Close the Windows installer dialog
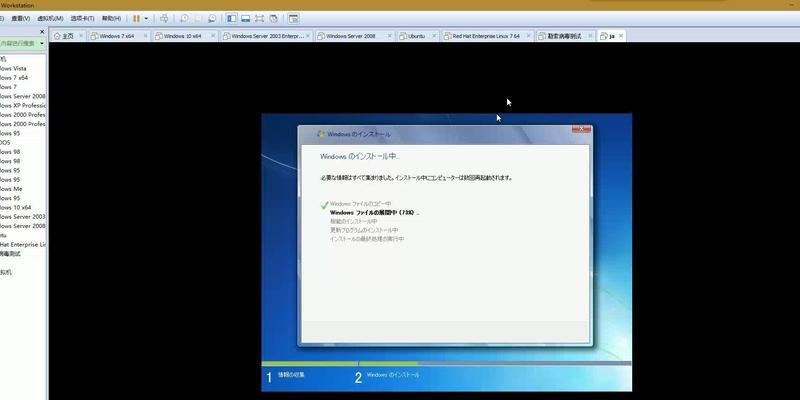Screen dimensions: 800x400 (581, 129)
